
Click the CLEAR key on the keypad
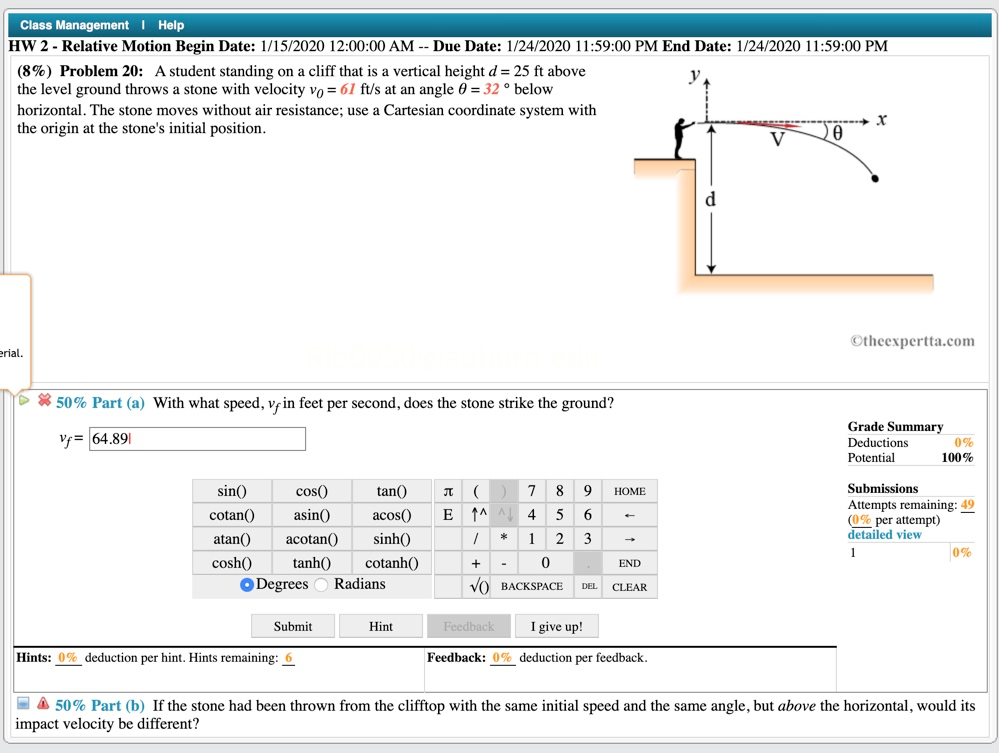(x=629, y=586)
